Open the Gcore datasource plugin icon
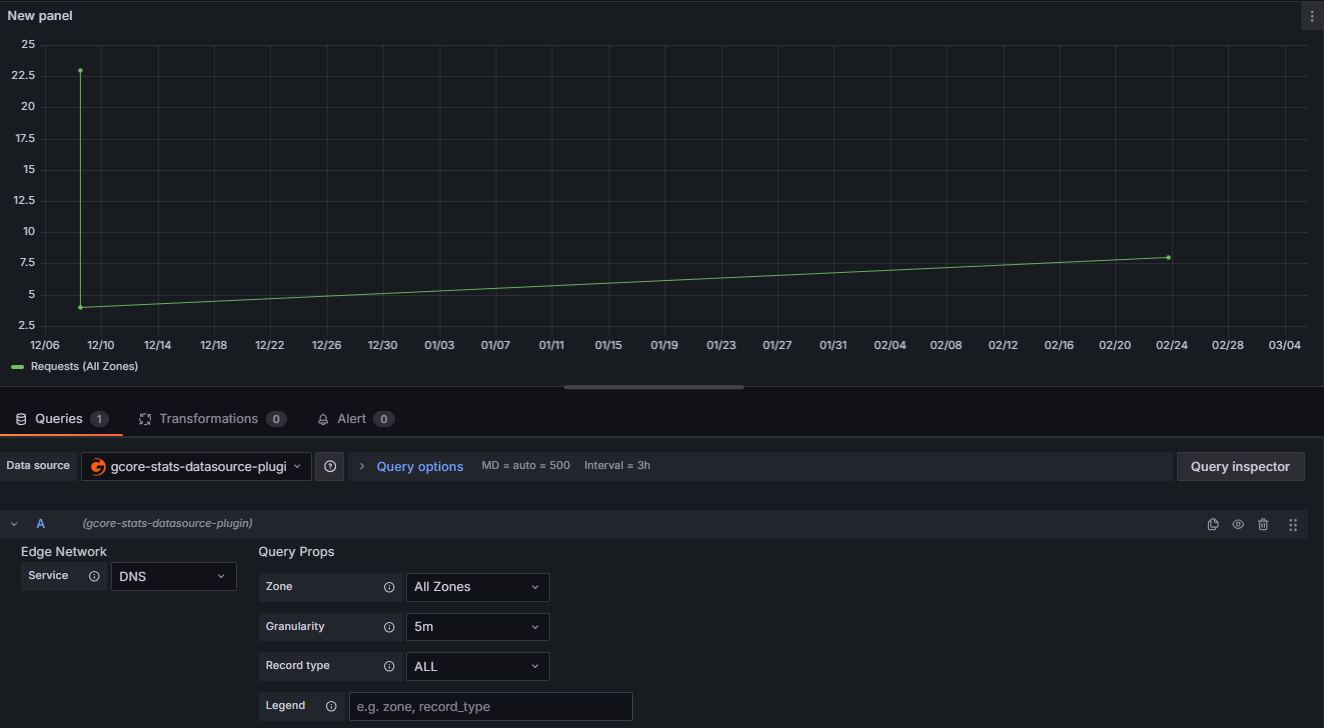The height and width of the screenshot is (728, 1324). pyautogui.click(x=97, y=466)
